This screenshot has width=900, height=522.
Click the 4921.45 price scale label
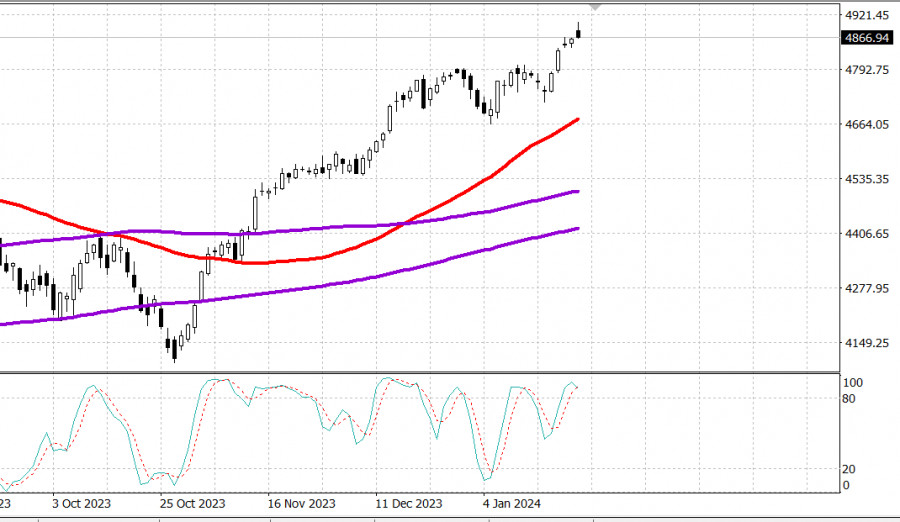click(x=867, y=15)
